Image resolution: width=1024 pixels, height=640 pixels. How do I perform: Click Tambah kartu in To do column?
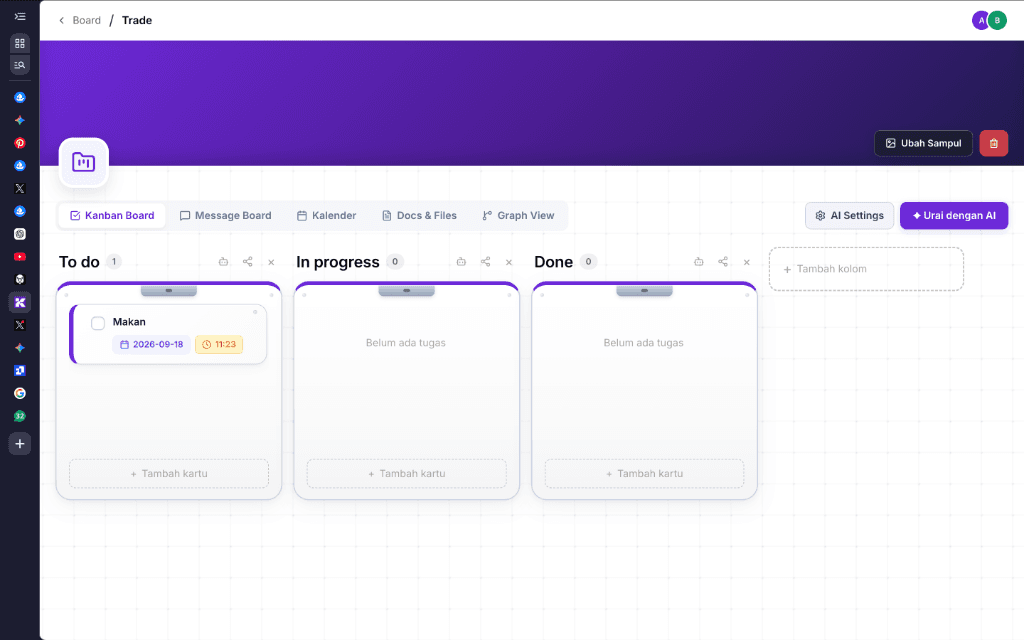point(169,473)
